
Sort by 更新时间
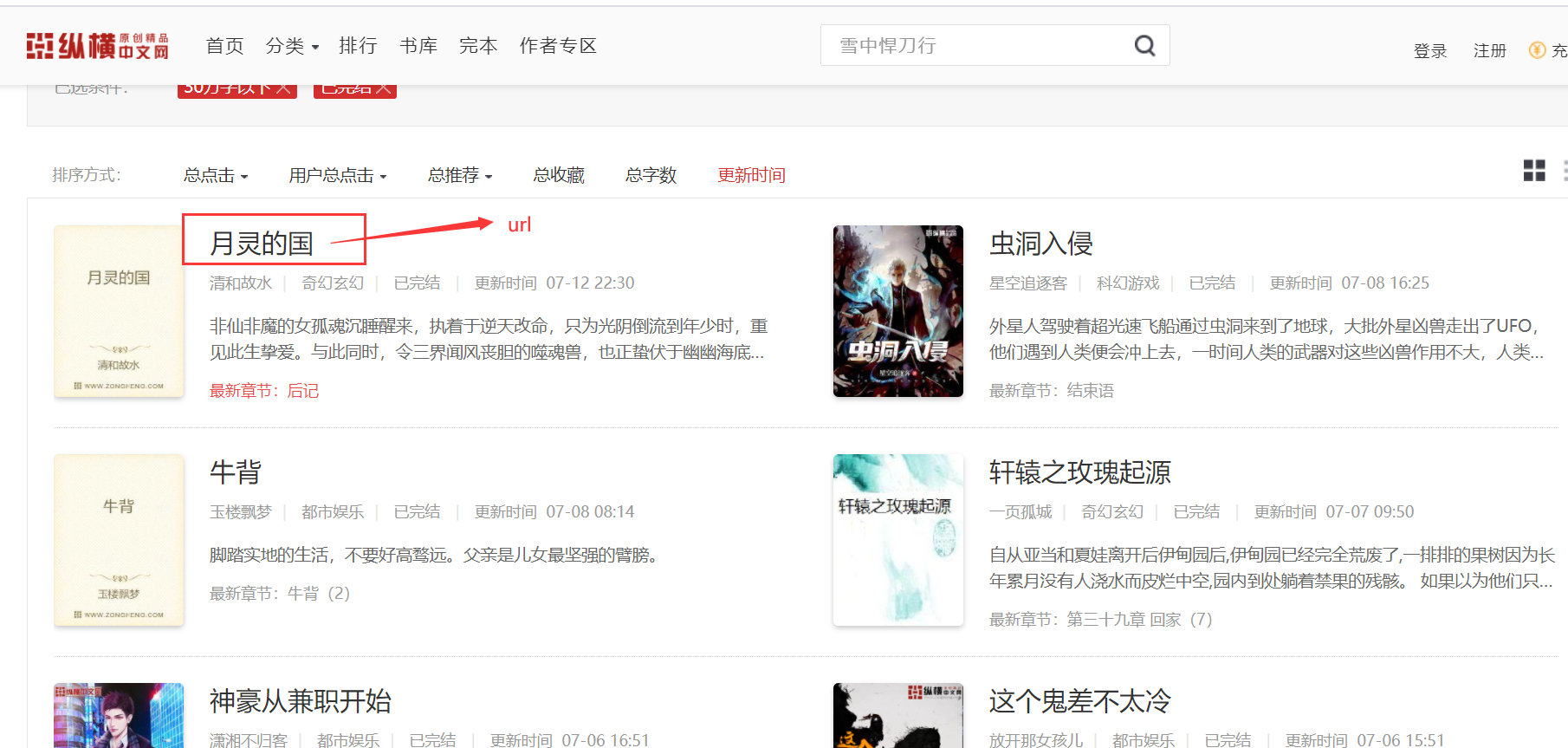tap(751, 175)
